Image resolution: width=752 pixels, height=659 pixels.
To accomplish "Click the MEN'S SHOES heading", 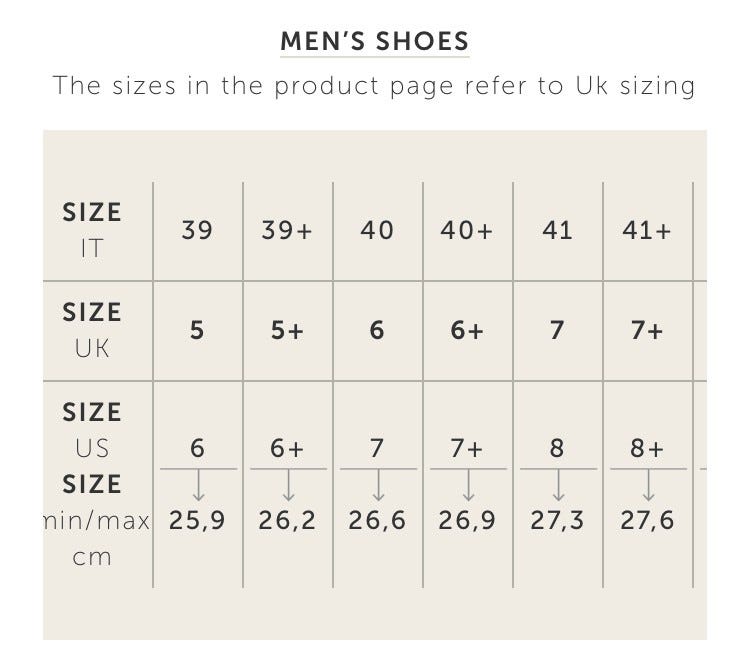I will point(375,42).
